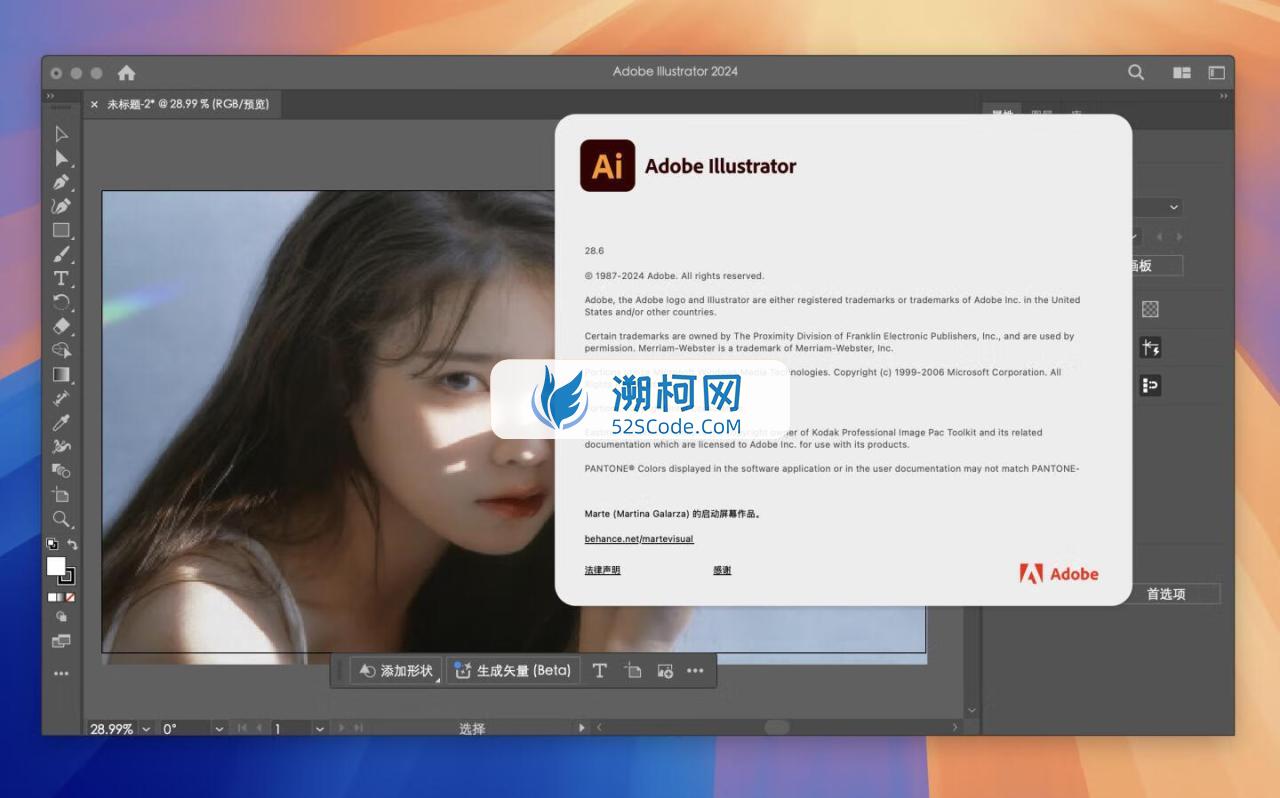The height and width of the screenshot is (798, 1280).
Task: Set color to None (red slash)
Action: (x=70, y=597)
